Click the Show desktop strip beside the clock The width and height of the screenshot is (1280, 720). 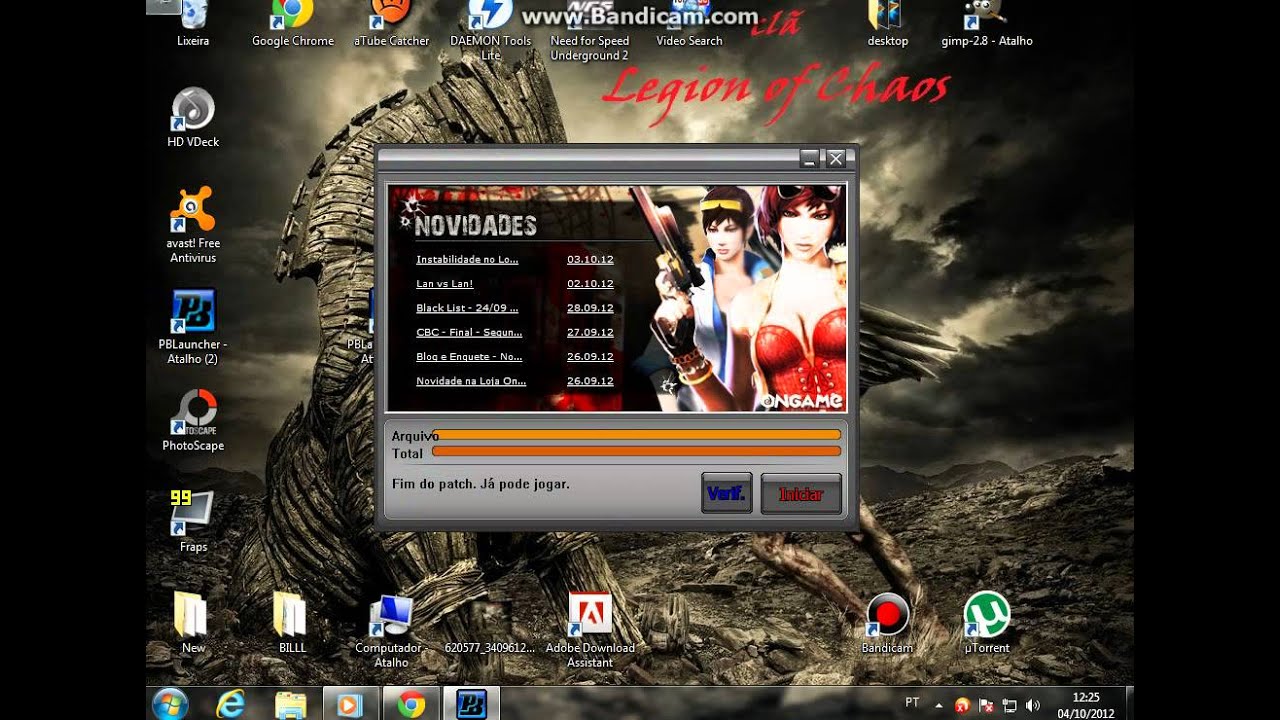pyautogui.click(x=1128, y=704)
